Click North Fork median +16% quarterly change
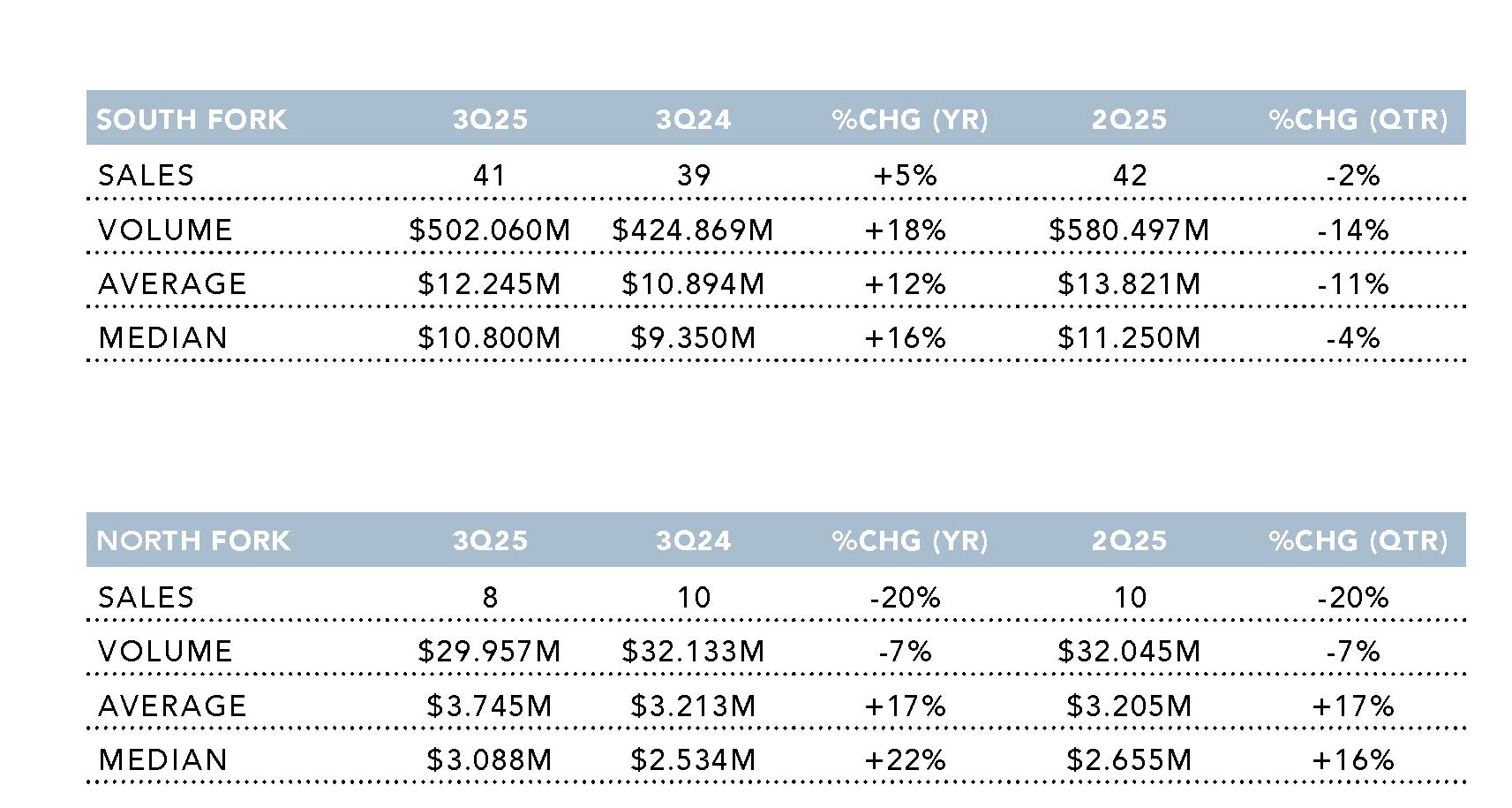1512x808 pixels. (1352, 760)
